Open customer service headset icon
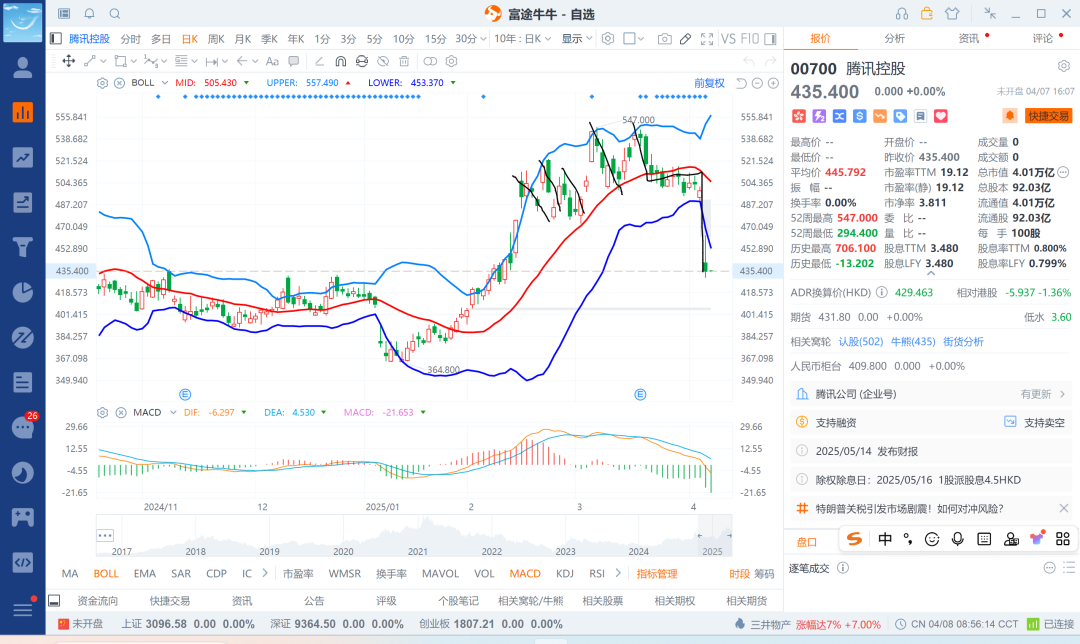Image resolution: width=1080 pixels, height=644 pixels. pyautogui.click(x=902, y=13)
